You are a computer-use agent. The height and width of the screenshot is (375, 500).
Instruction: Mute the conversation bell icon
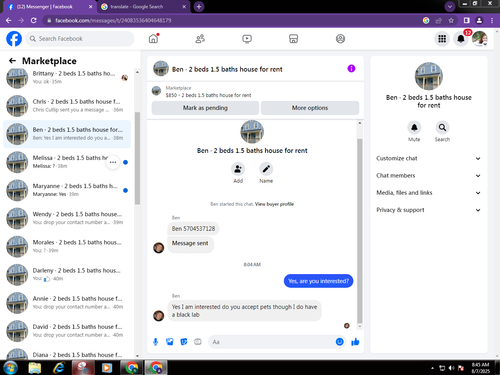414,127
